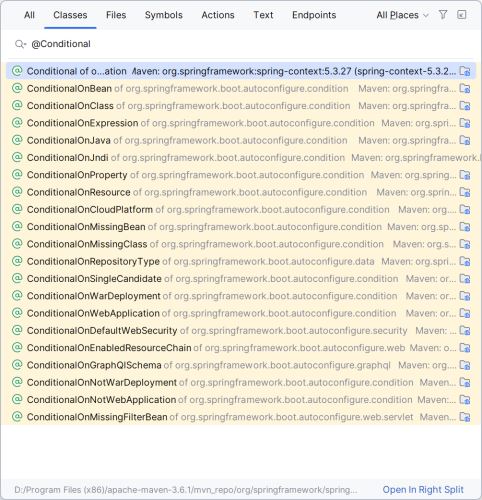Click annotation icon beside ConditionalOnProperty
The width and height of the screenshot is (482, 500).
(x=17, y=175)
